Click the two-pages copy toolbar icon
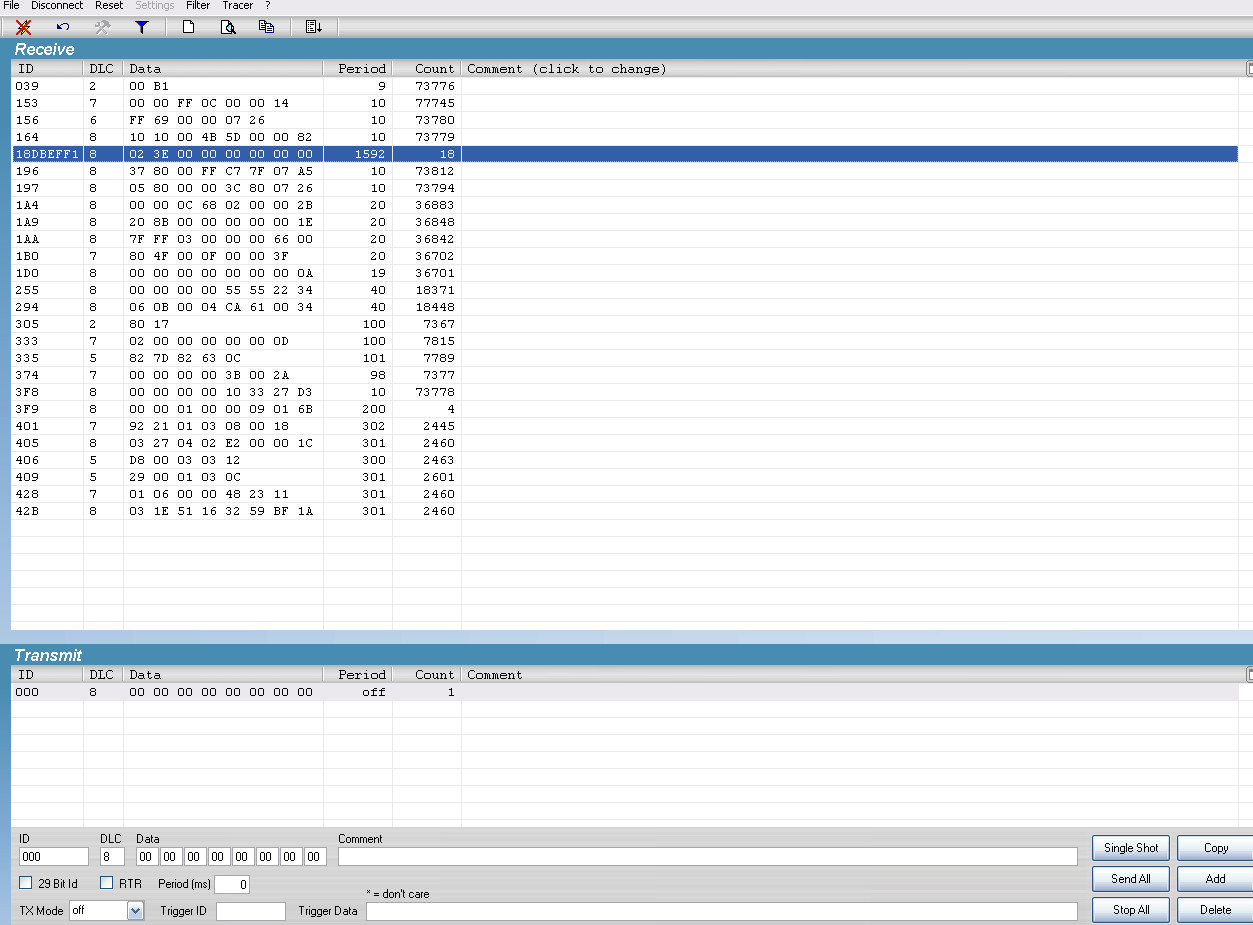This screenshot has height=925, width=1253. click(267, 27)
